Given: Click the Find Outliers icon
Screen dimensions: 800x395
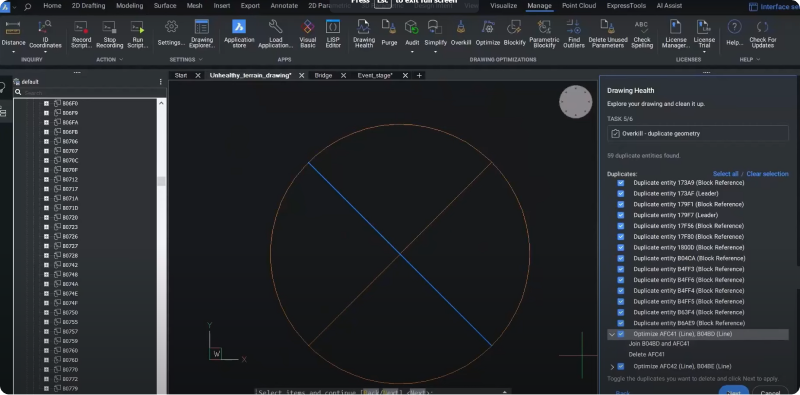Looking at the screenshot, I should tap(573, 28).
